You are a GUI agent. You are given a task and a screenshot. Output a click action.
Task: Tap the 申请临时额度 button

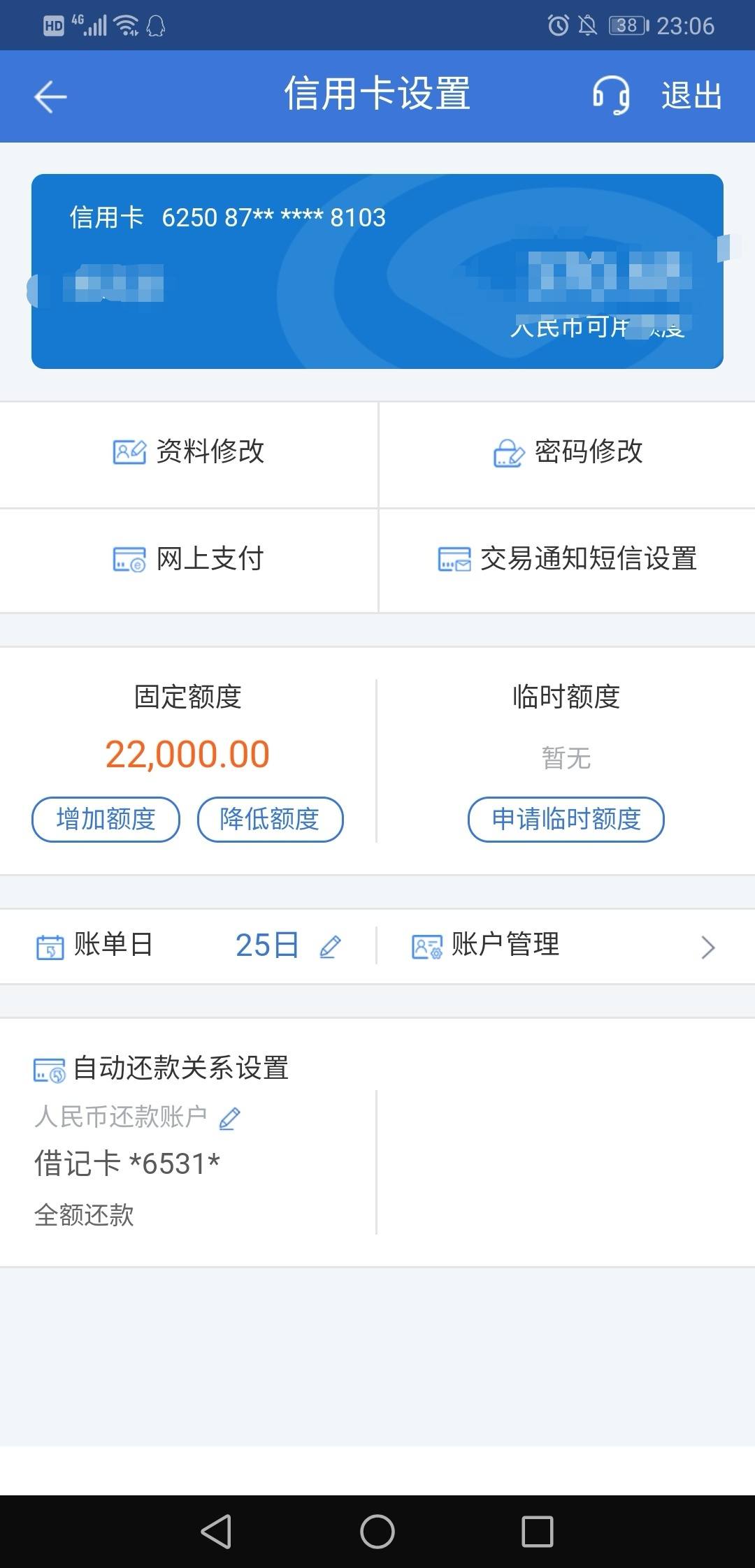coord(566,819)
